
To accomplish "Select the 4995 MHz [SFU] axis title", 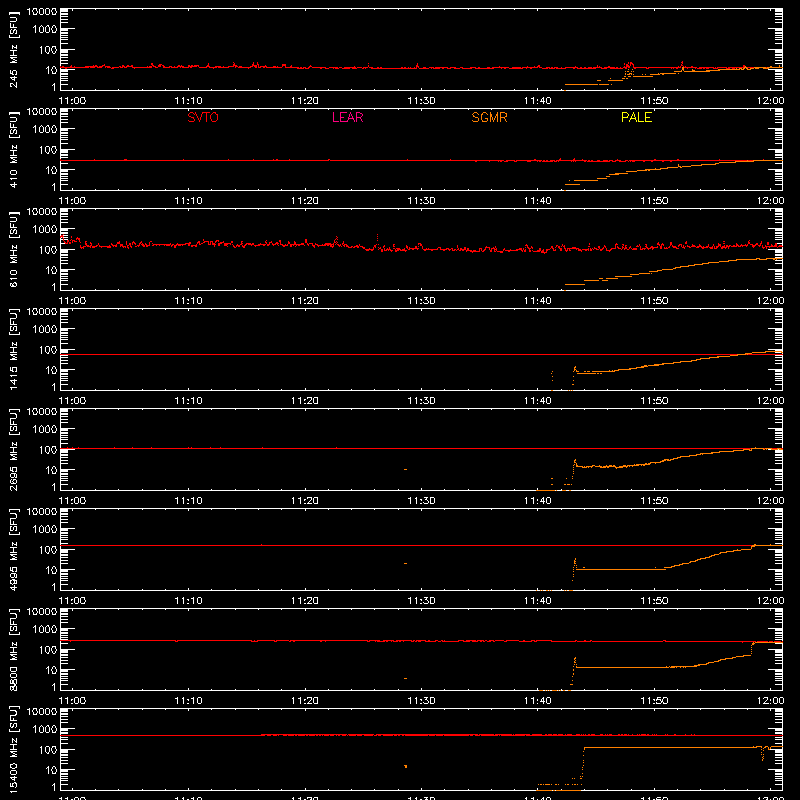I will click(x=13, y=549).
